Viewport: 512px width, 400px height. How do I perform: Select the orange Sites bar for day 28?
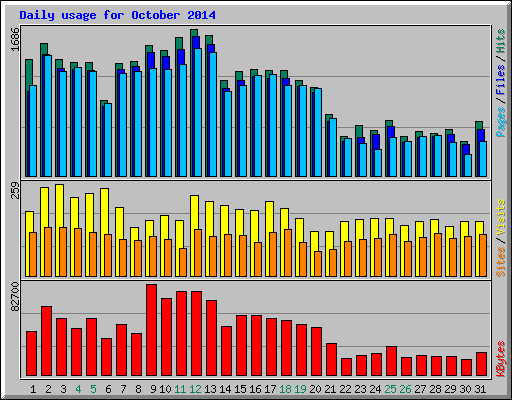438,255
